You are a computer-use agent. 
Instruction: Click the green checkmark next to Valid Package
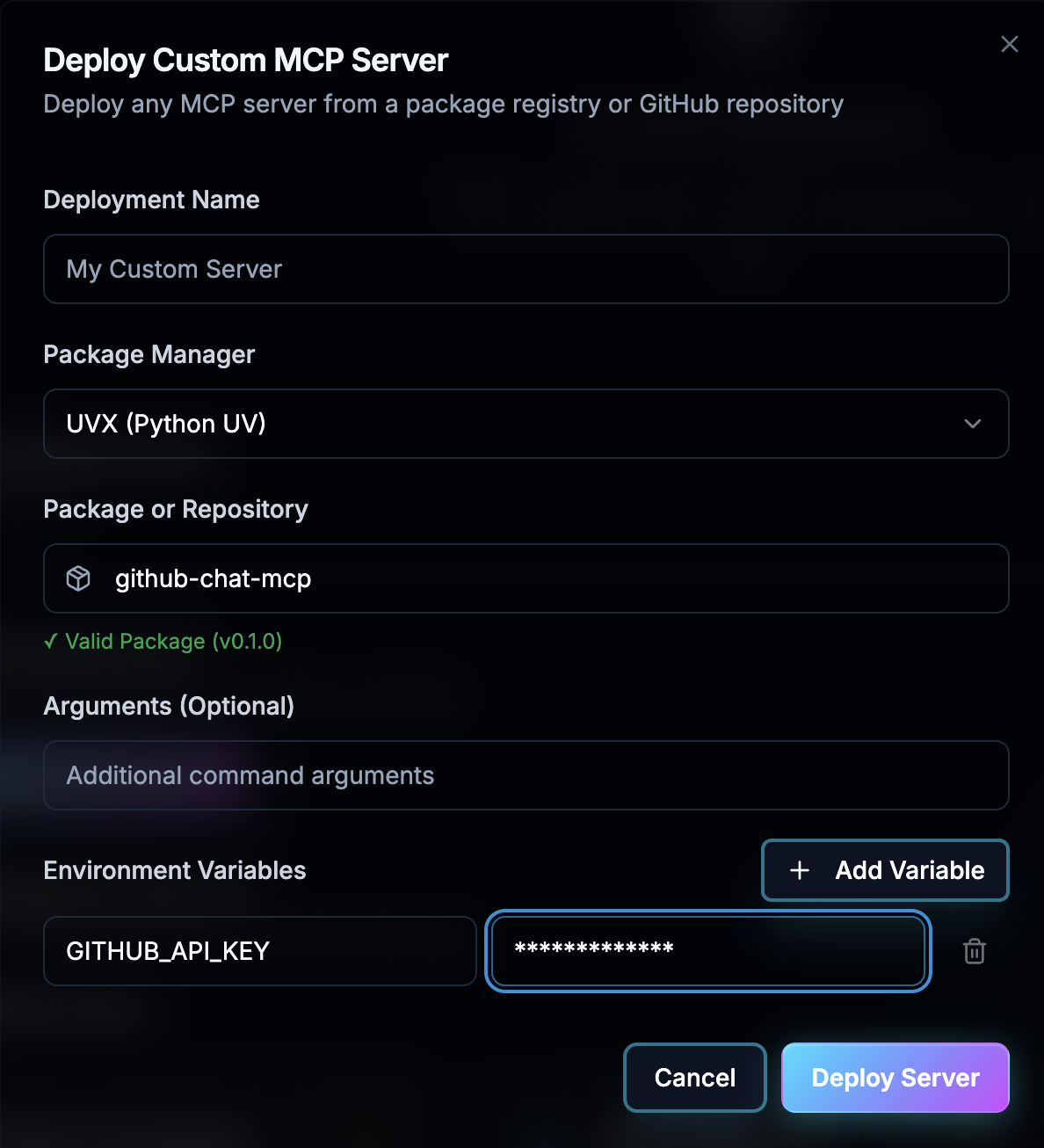click(x=51, y=642)
